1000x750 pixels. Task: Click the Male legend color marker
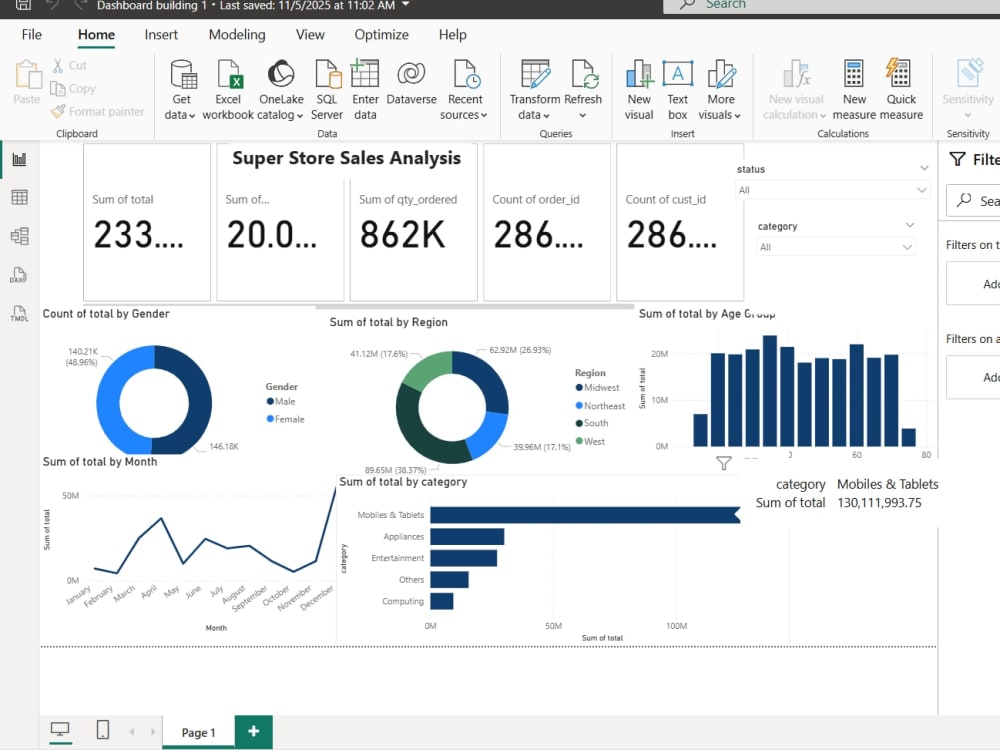[270, 401]
